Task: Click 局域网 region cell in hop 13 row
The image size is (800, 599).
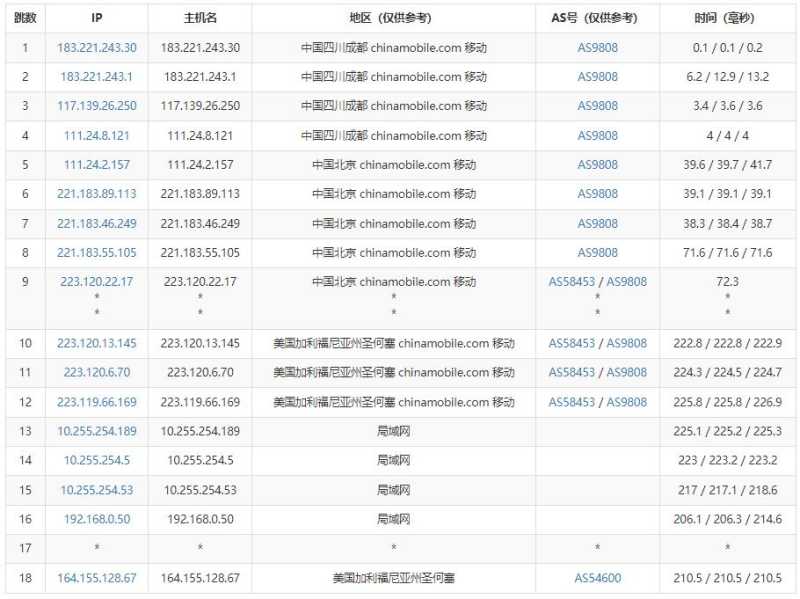Action: 393,431
